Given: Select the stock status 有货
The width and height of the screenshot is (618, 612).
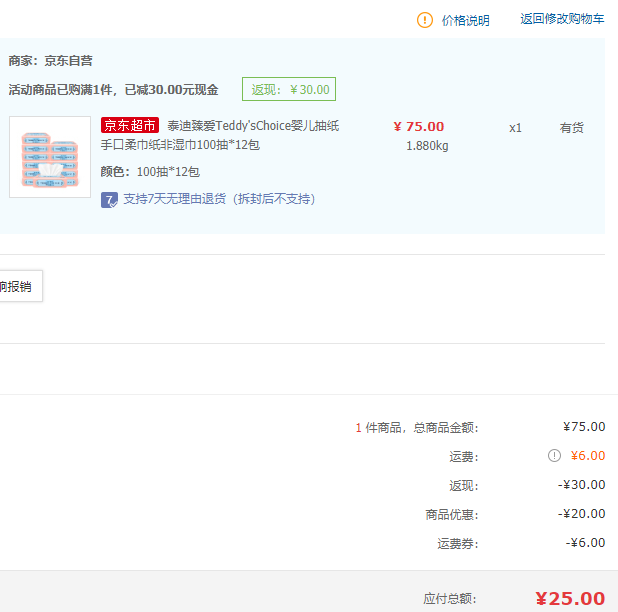Looking at the screenshot, I should coord(571,127).
